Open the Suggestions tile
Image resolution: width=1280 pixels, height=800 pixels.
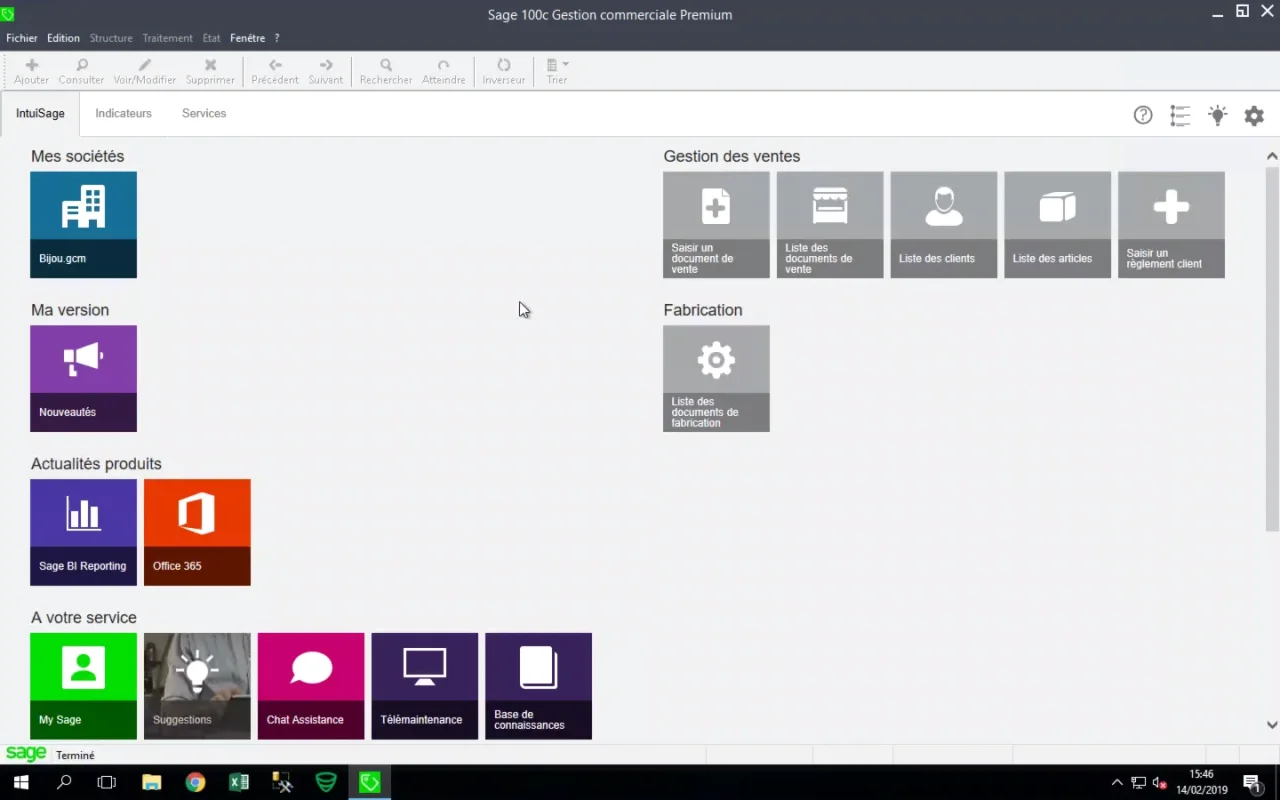click(x=197, y=687)
